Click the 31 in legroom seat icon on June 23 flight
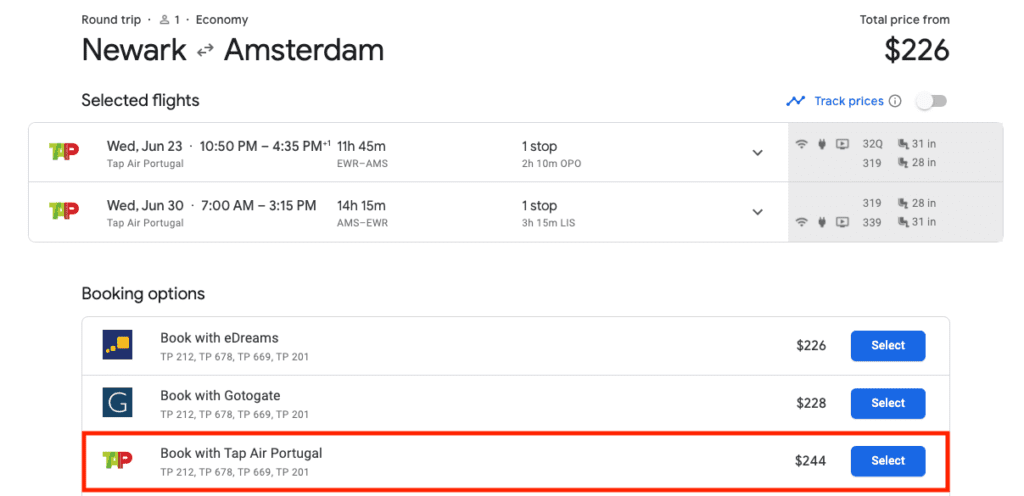1024x496 pixels. (904, 144)
